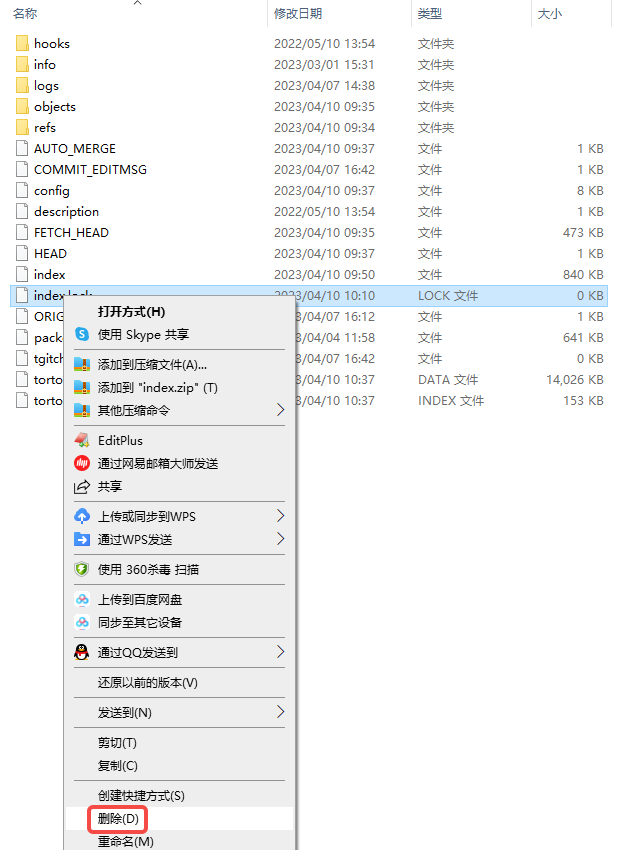
Task: Click the QQ penguin icon
Action: 82,652
